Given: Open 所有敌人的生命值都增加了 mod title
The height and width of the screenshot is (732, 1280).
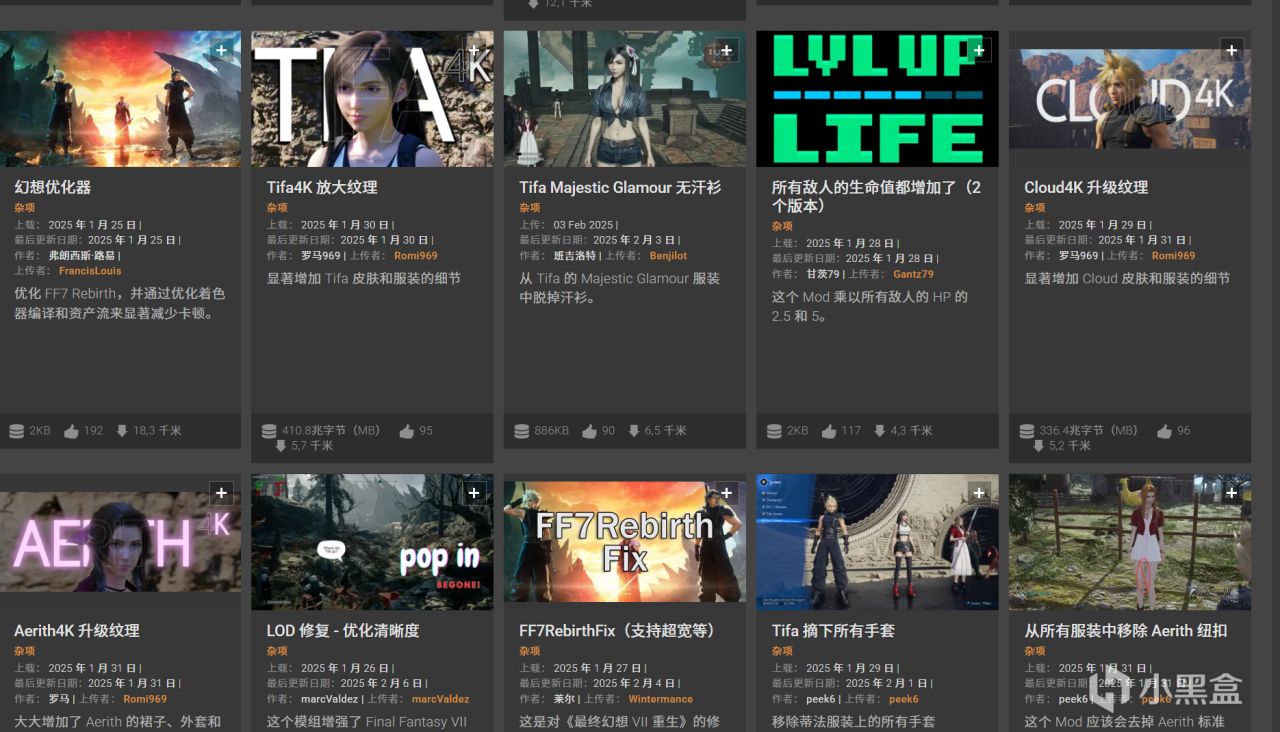Looking at the screenshot, I should click(x=877, y=196).
